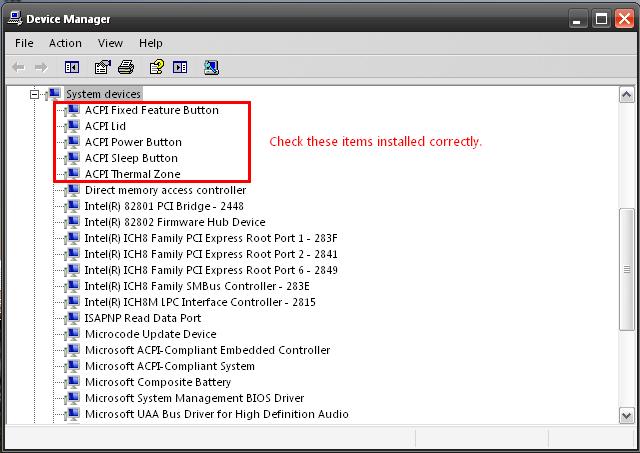Click the scrollbar down arrow
This screenshot has height=453, width=640.
(x=627, y=415)
